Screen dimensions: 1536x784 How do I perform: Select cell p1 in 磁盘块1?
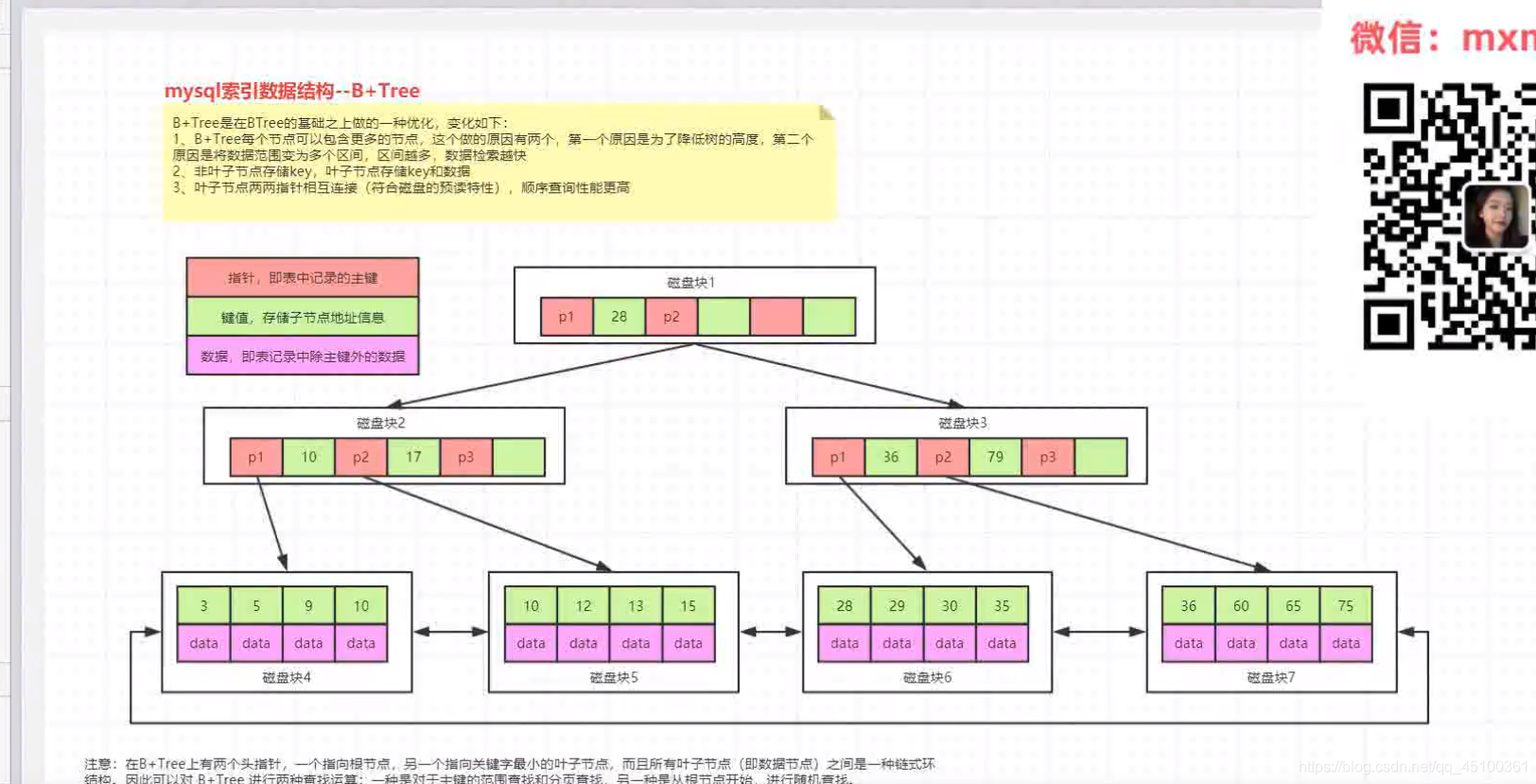[x=567, y=317]
